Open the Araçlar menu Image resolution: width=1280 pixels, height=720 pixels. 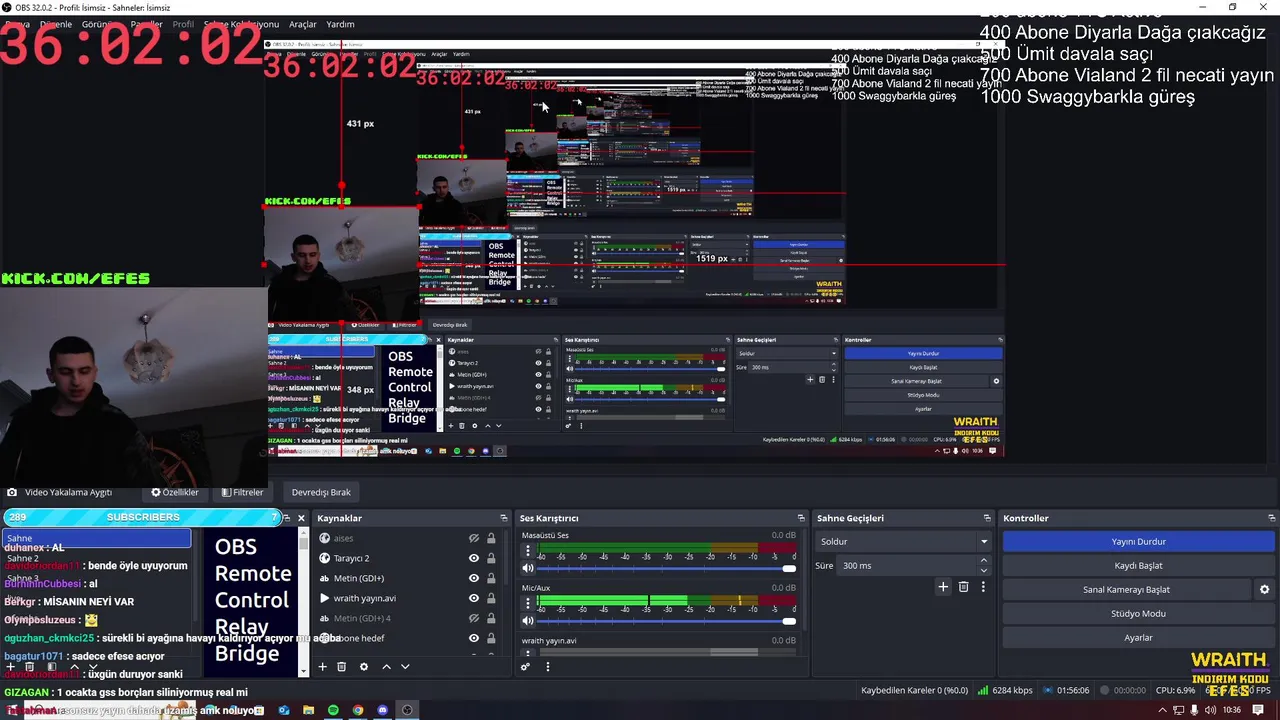tap(303, 24)
